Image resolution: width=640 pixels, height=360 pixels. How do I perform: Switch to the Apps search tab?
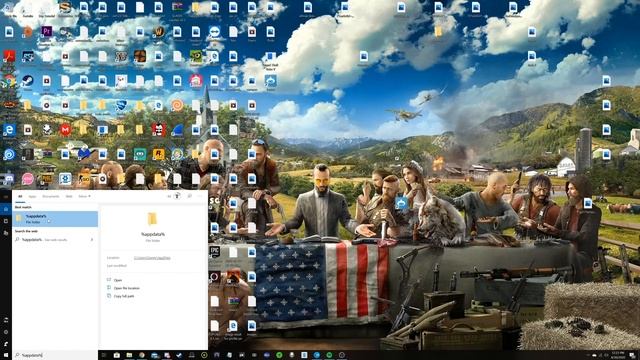pos(32,196)
